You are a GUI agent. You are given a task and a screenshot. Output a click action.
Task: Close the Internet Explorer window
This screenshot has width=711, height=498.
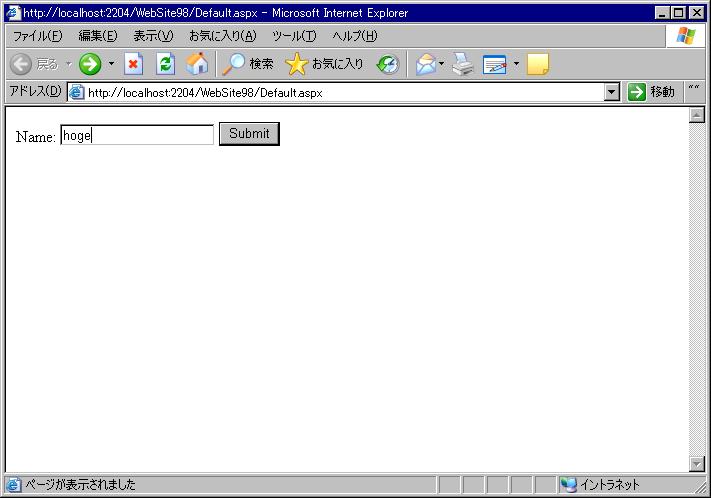pos(697,13)
